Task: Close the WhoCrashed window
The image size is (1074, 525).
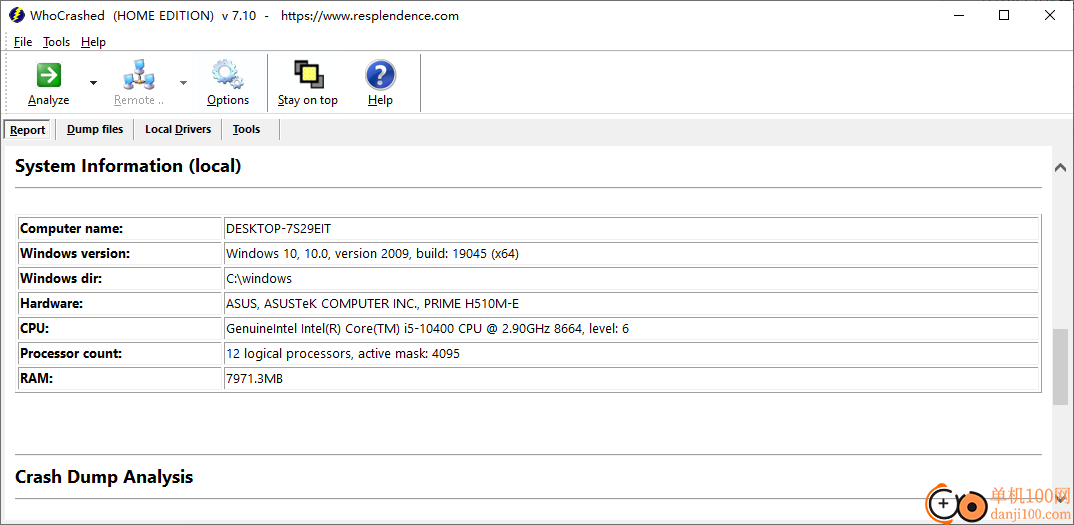Action: pos(1049,15)
